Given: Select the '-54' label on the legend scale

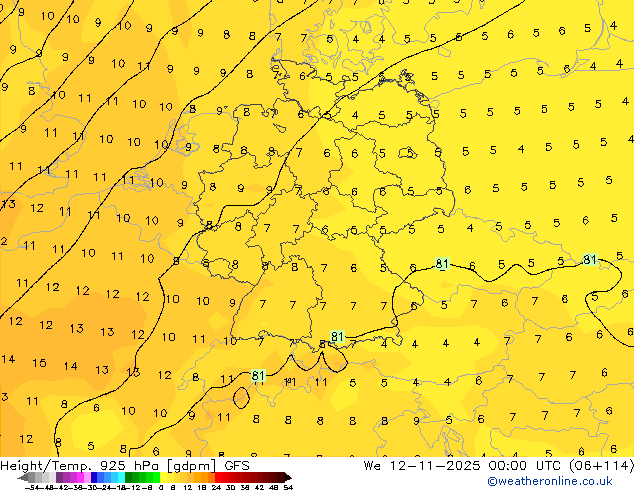Looking at the screenshot, I should click(x=32, y=487).
